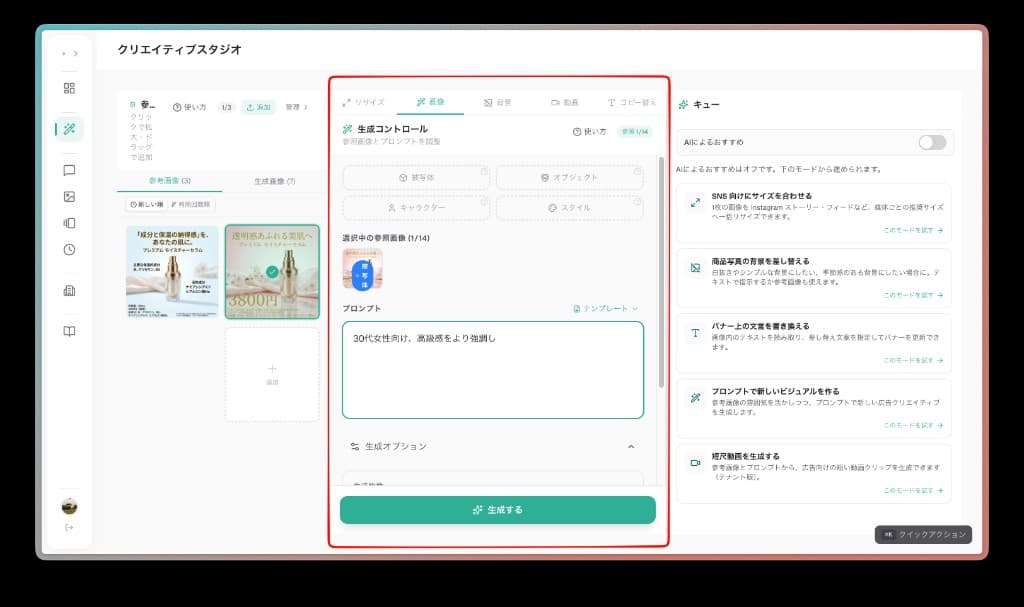This screenshot has height=607, width=1024.
Task: Click the 追加 upload button
Action: pos(256,107)
